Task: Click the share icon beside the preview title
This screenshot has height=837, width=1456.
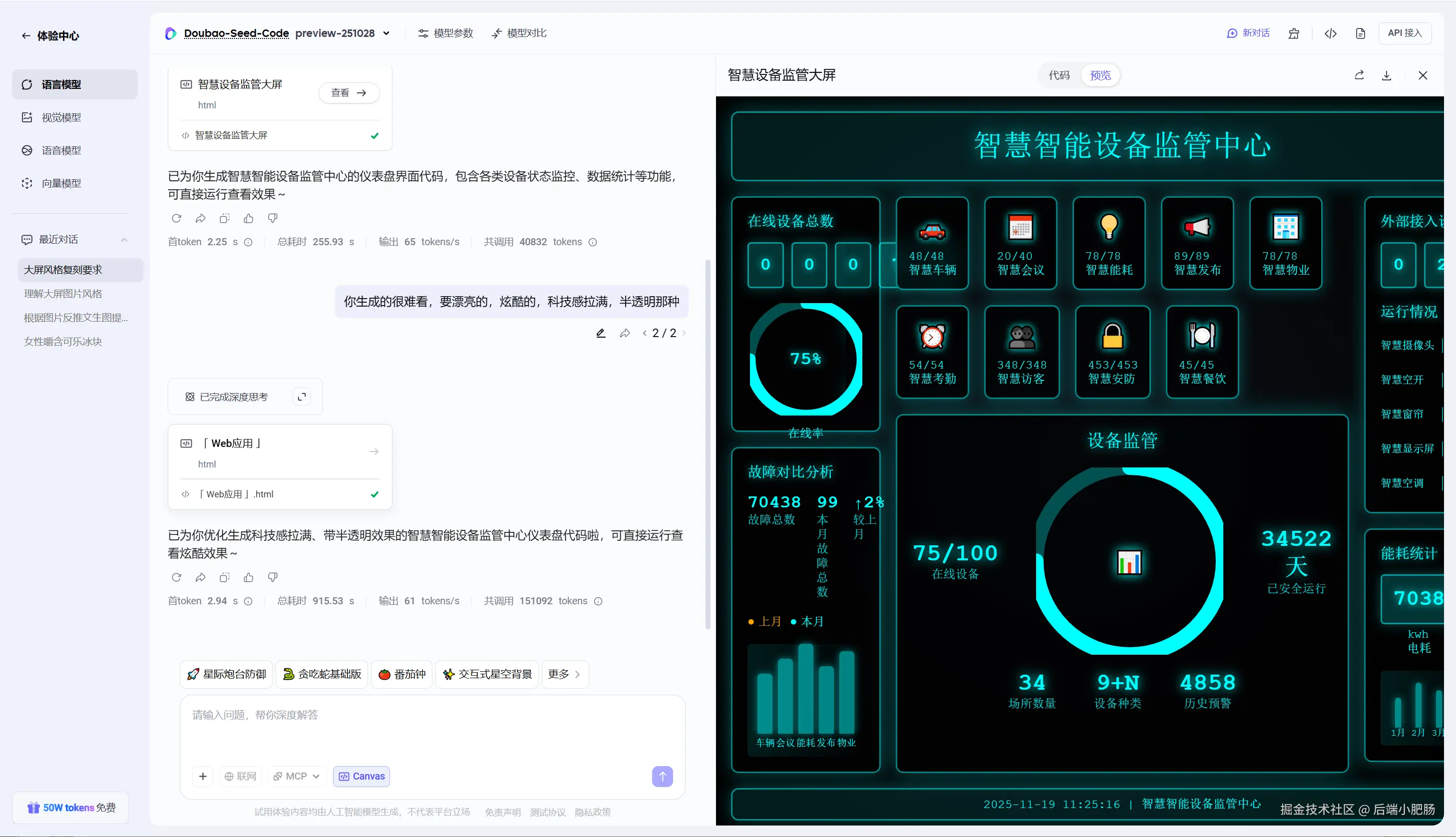Action: pyautogui.click(x=1359, y=75)
